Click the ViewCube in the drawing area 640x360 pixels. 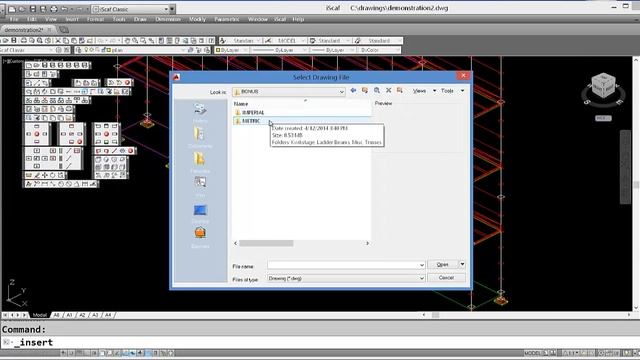click(603, 87)
